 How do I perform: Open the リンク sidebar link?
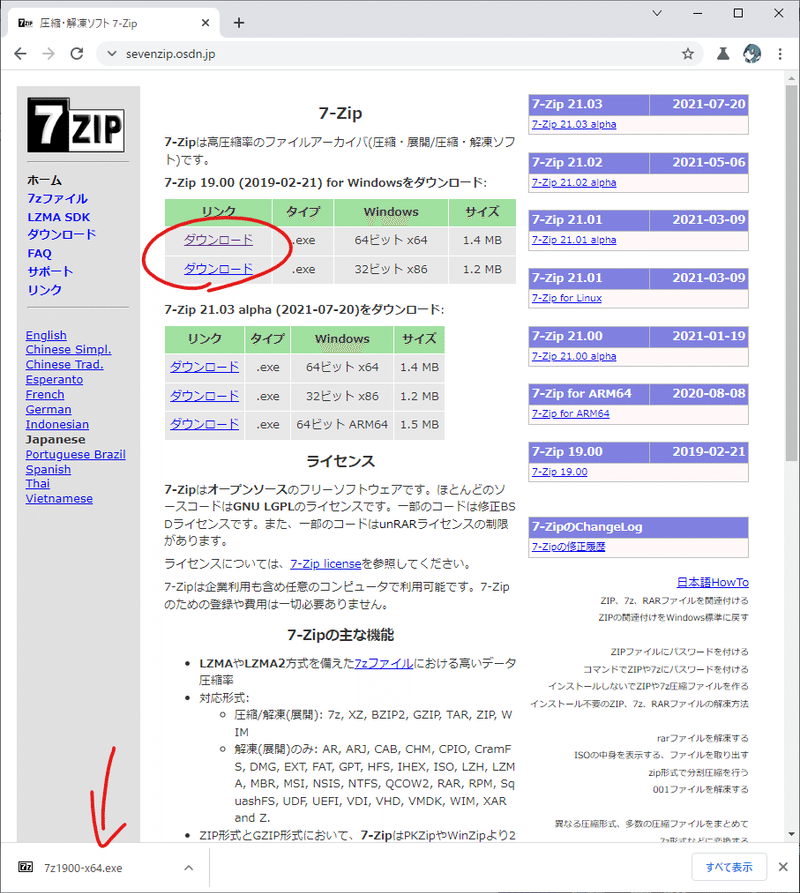click(x=44, y=290)
